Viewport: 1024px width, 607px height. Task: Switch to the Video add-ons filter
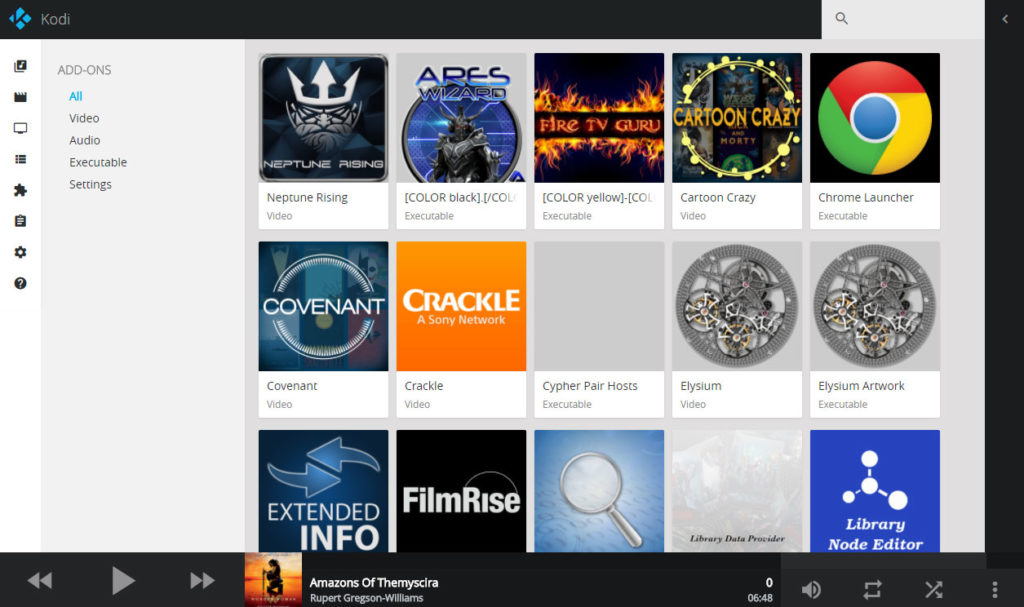point(84,118)
